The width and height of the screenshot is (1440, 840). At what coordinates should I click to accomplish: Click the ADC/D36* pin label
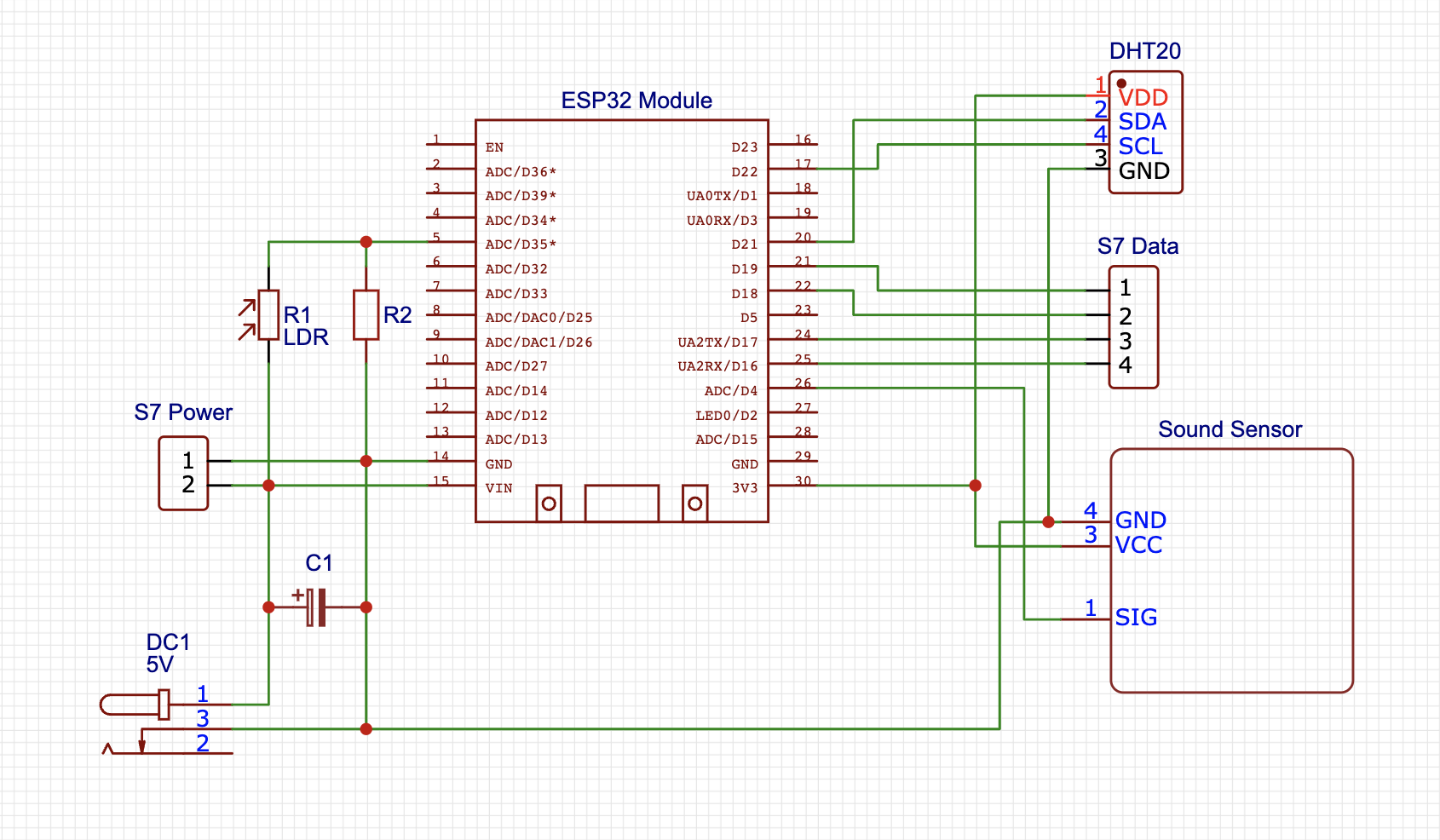(521, 172)
